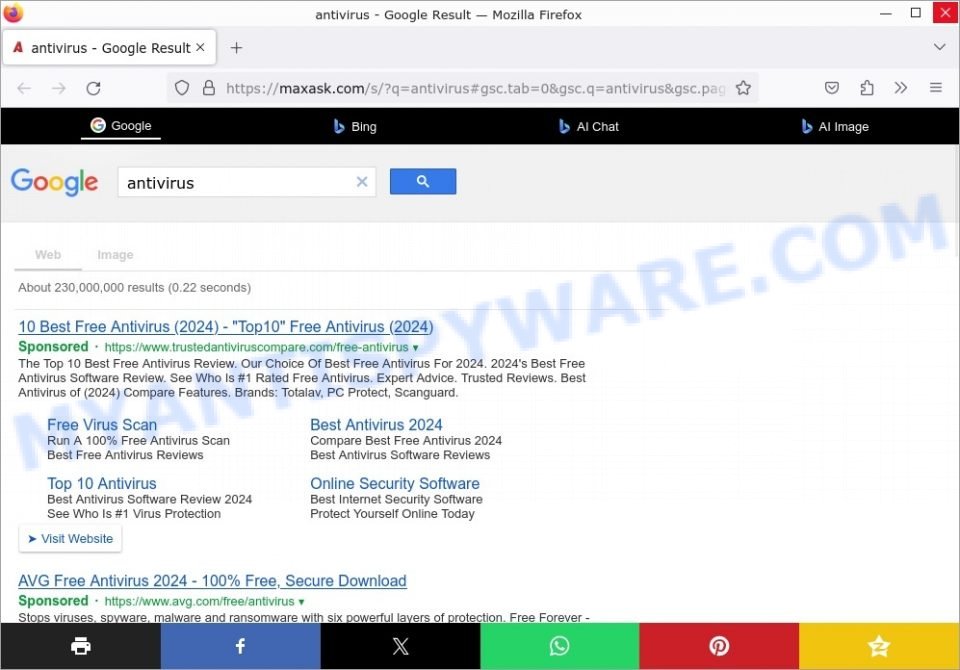The height and width of the screenshot is (670, 960).
Task: Switch to the Image results tab
Action: (x=115, y=255)
